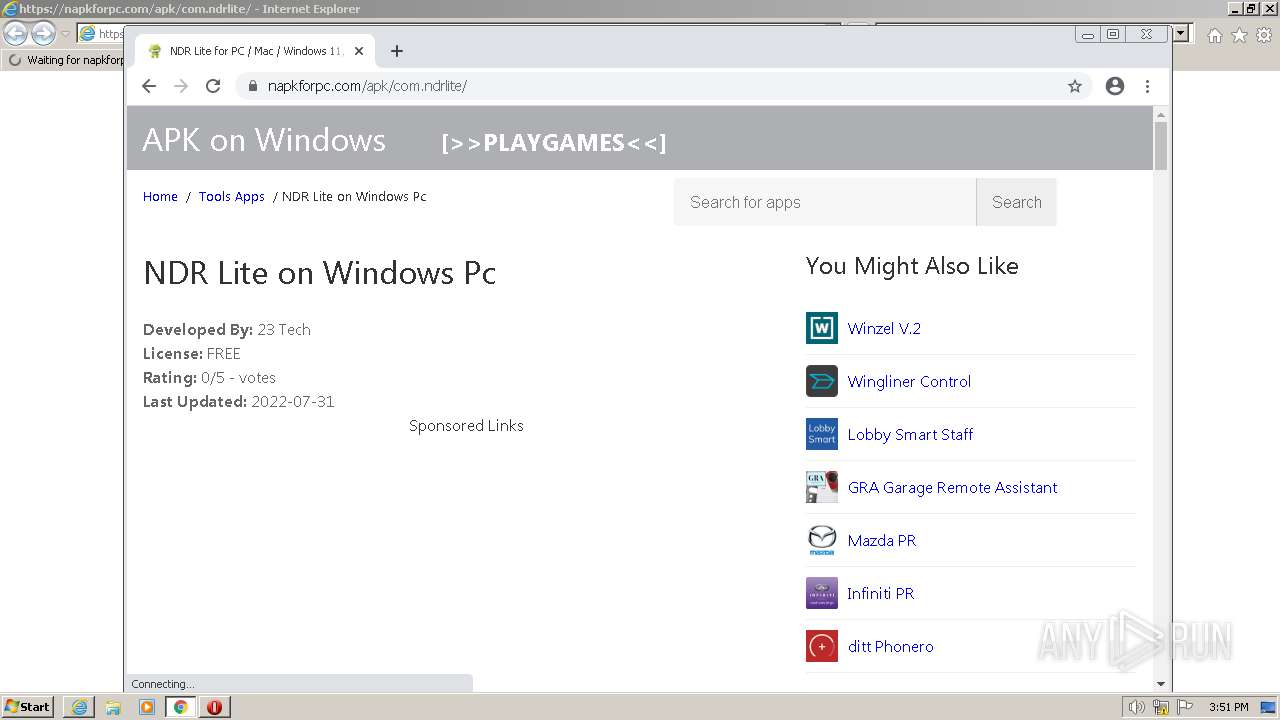Open Chrome's three-dot menu
1280x720 pixels.
click(1148, 86)
